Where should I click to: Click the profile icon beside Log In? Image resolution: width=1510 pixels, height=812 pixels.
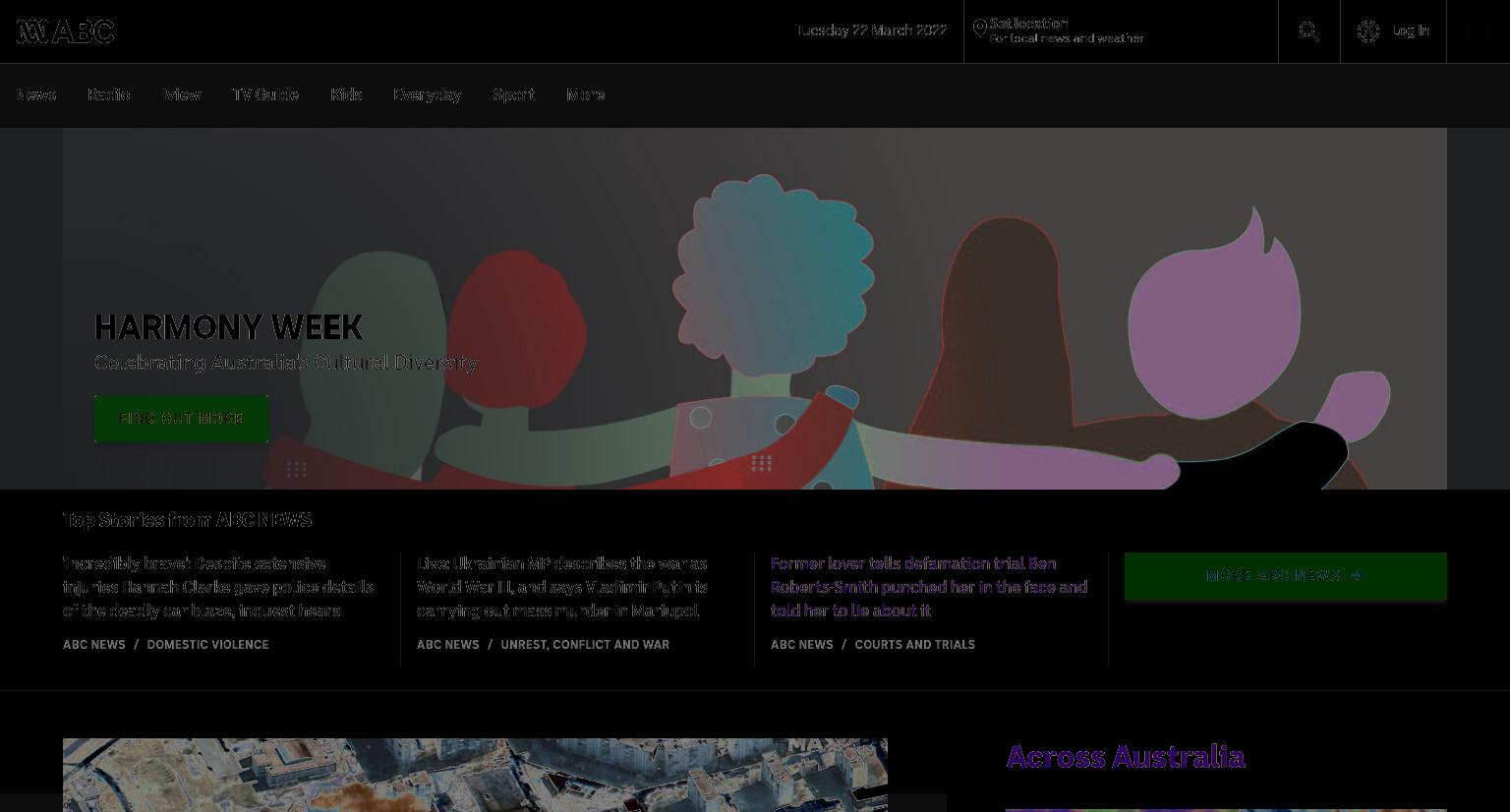[1367, 31]
